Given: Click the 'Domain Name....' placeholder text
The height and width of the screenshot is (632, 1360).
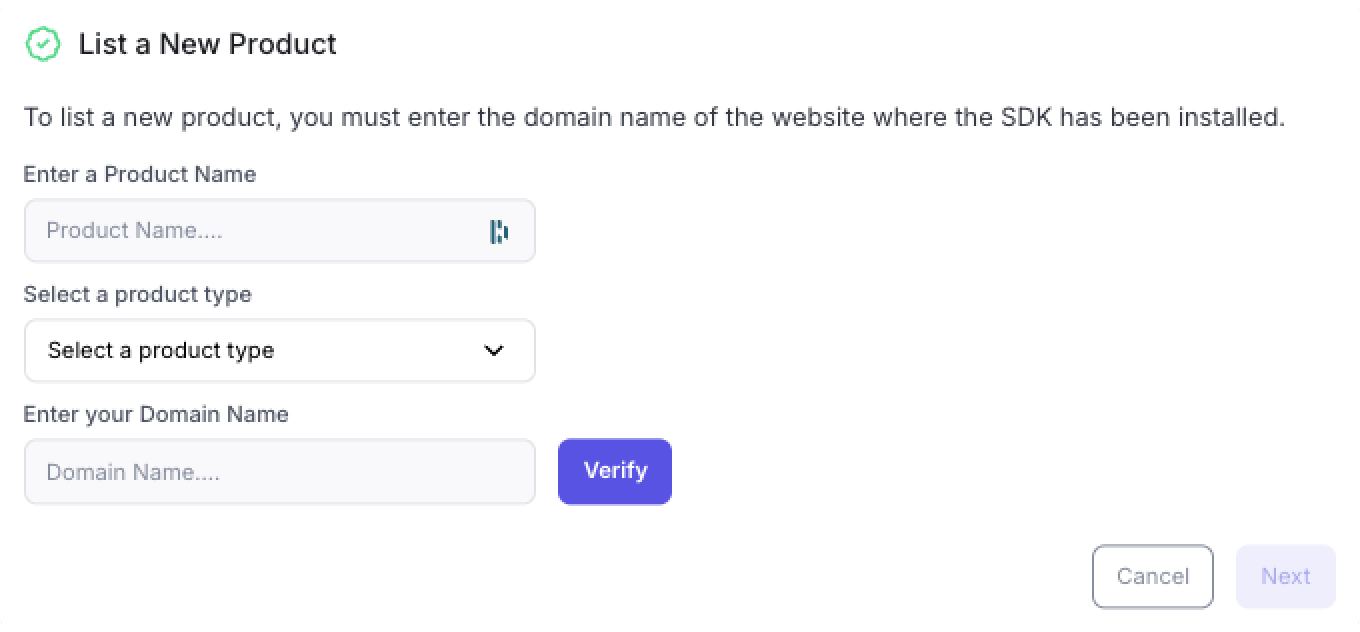Looking at the screenshot, I should pos(134,471).
